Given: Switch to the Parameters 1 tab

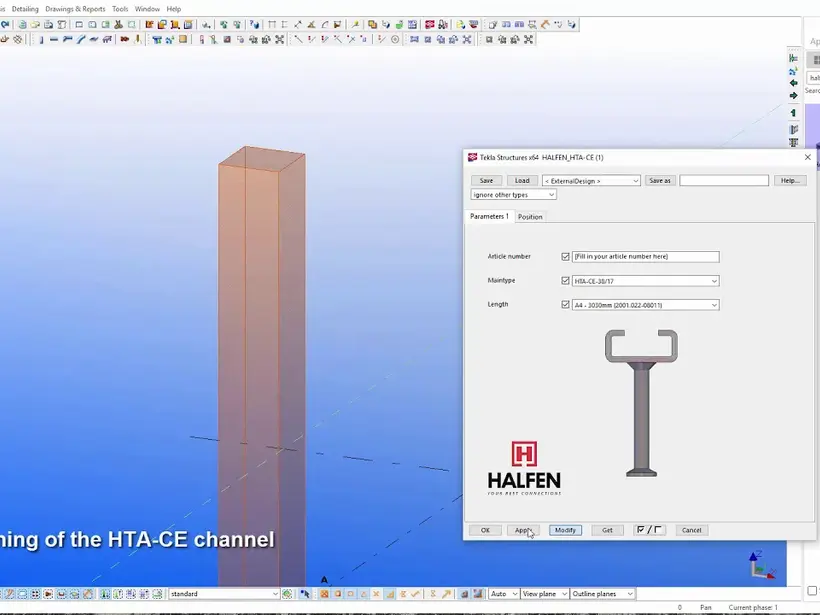Looking at the screenshot, I should coord(489,216).
